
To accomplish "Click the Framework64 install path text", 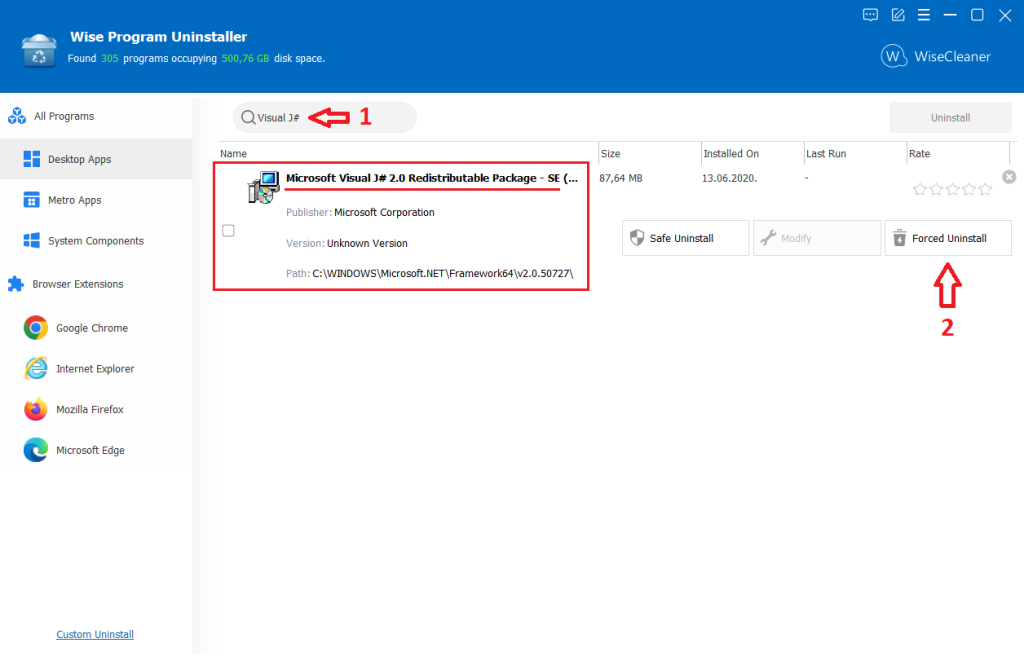I will pos(442,273).
